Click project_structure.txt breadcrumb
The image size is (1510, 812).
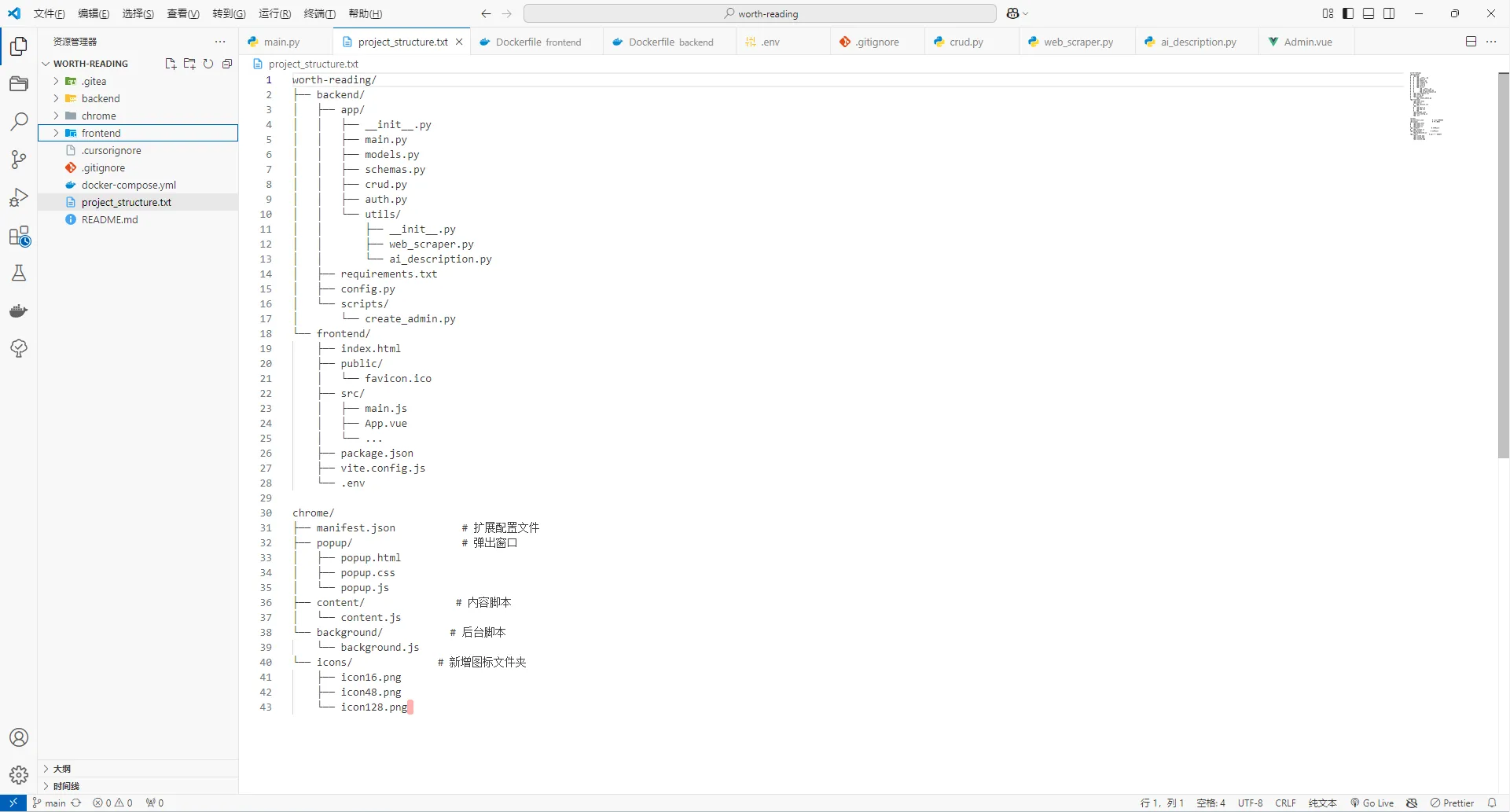point(313,64)
